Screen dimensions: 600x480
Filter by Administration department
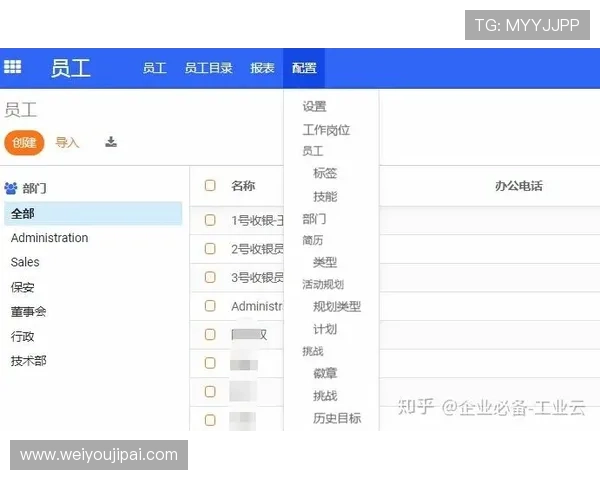tap(49, 238)
